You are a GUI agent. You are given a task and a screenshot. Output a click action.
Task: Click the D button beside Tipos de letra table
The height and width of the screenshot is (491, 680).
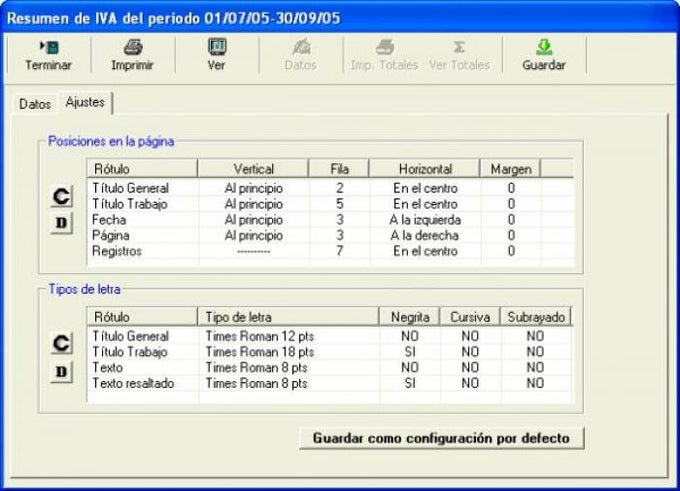coord(61,372)
